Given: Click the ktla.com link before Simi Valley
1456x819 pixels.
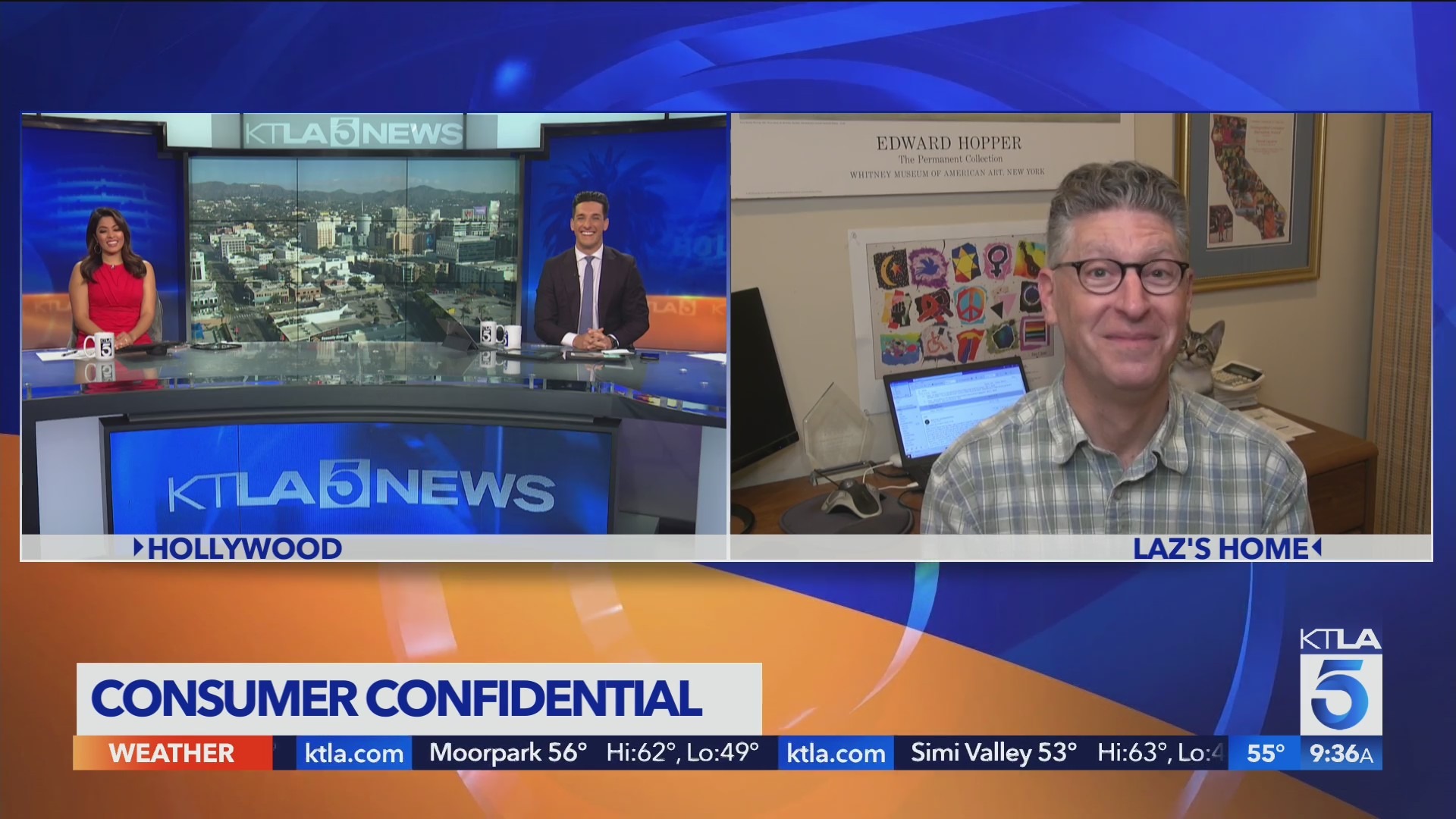Looking at the screenshot, I should (836, 753).
